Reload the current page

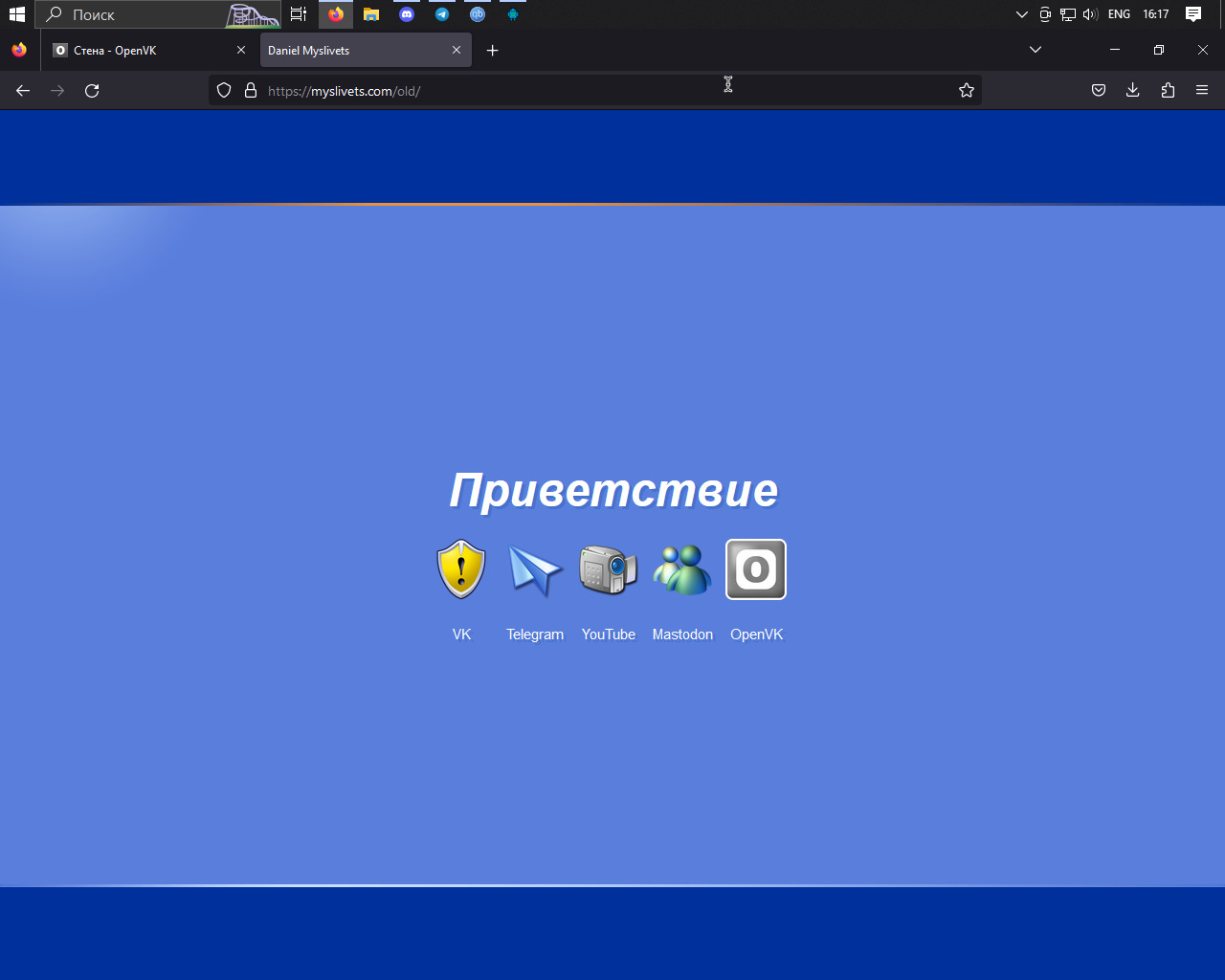tap(92, 90)
